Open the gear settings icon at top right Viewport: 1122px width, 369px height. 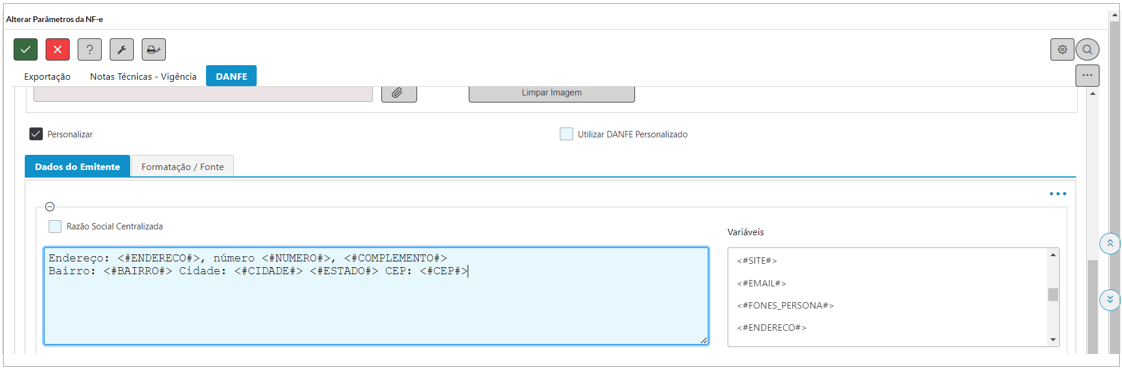click(1063, 49)
